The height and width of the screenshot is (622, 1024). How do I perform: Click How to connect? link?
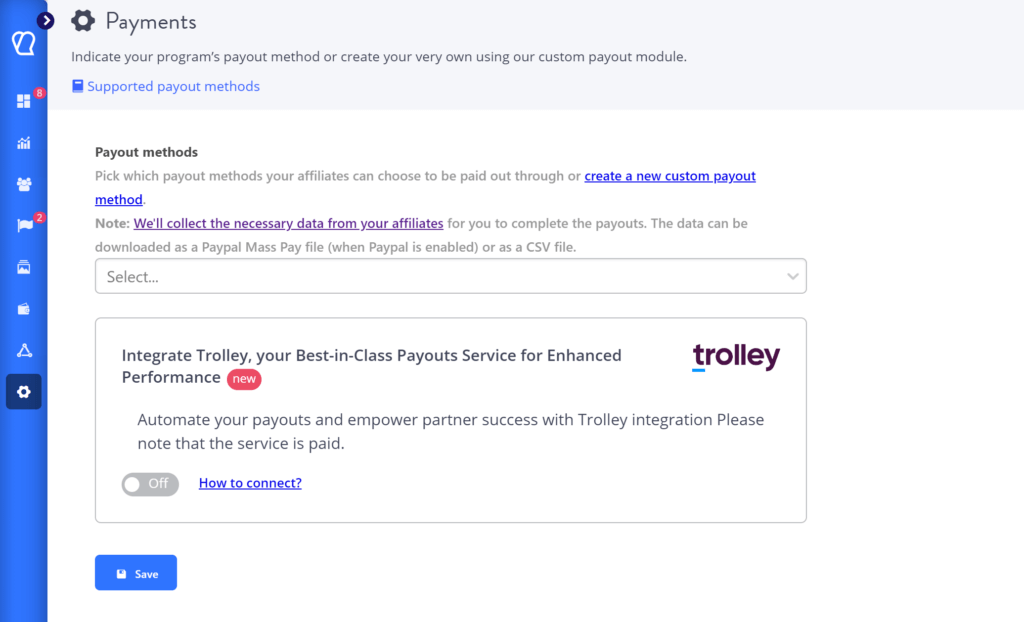tap(250, 483)
